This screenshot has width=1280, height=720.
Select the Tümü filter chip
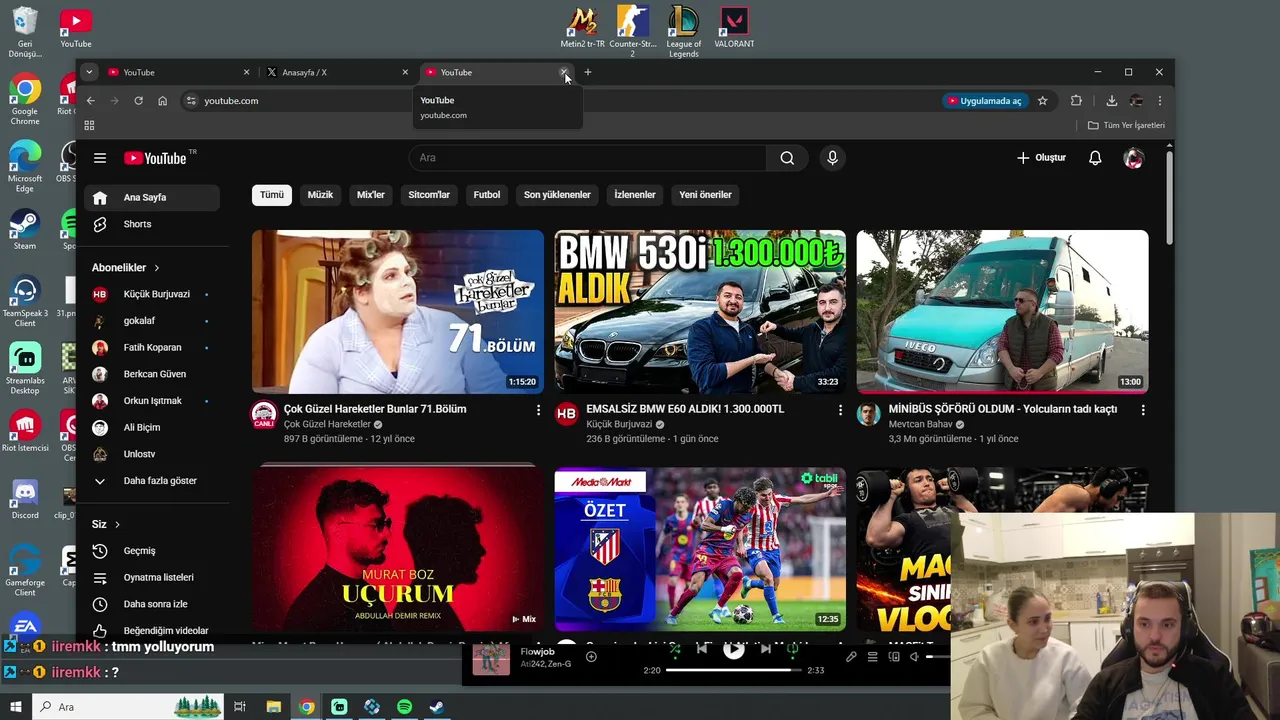[x=272, y=195]
